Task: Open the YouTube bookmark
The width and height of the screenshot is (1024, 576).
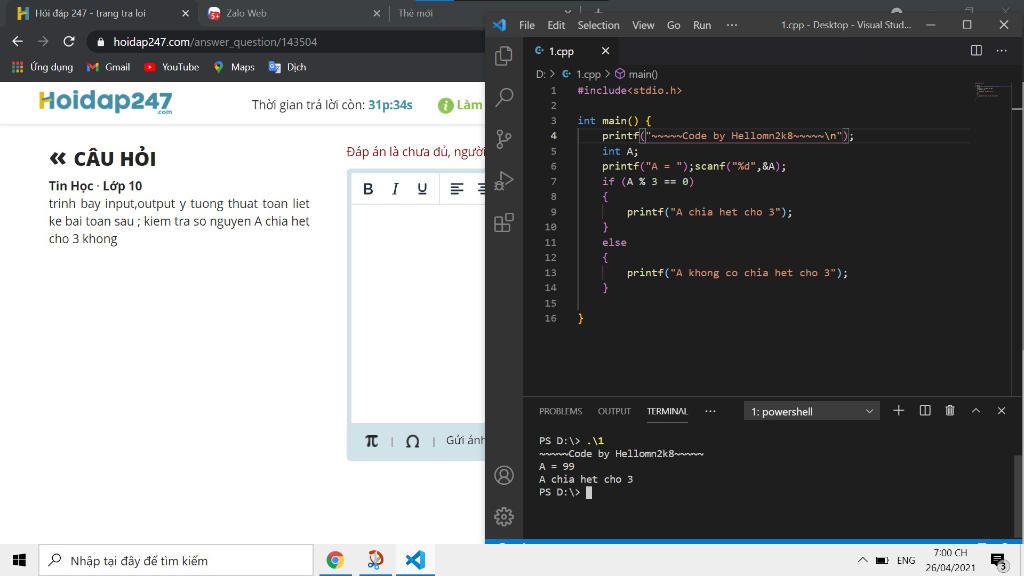Action: click(x=172, y=67)
